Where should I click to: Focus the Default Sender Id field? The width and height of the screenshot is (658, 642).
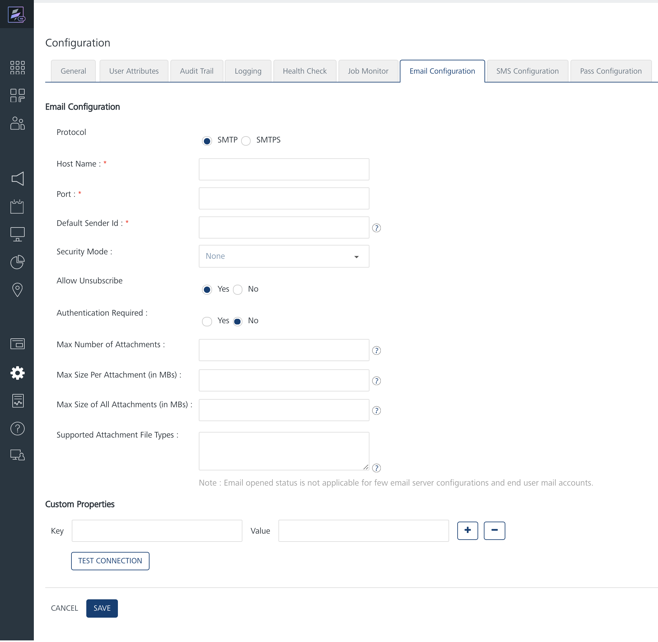[x=284, y=228]
